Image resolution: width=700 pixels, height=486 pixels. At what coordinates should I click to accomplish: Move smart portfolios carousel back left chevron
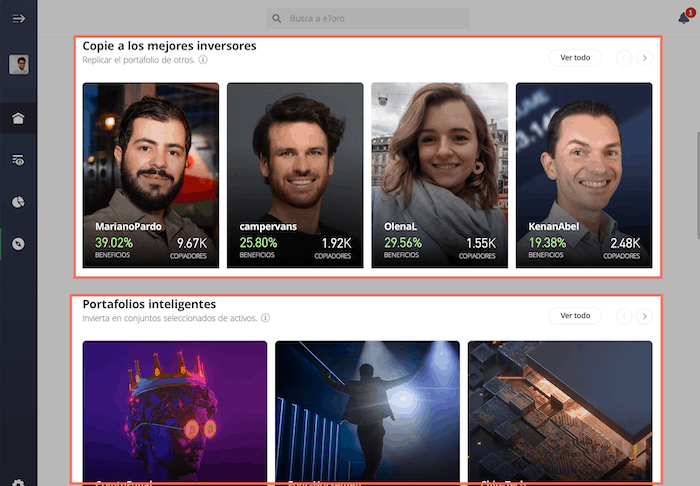click(x=624, y=316)
